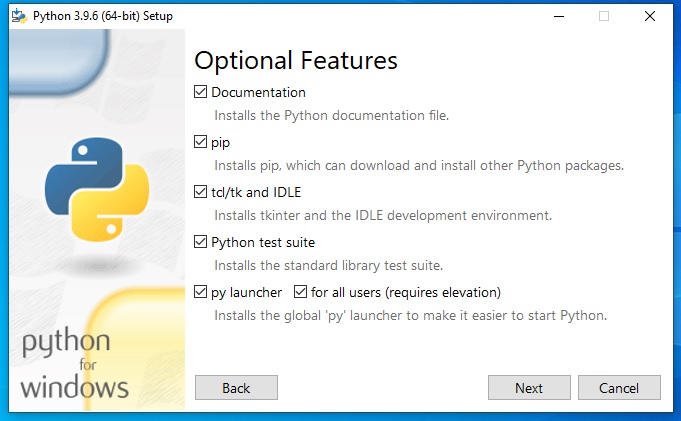Close the setup window with X
This screenshot has height=421, width=681.
click(x=649, y=15)
